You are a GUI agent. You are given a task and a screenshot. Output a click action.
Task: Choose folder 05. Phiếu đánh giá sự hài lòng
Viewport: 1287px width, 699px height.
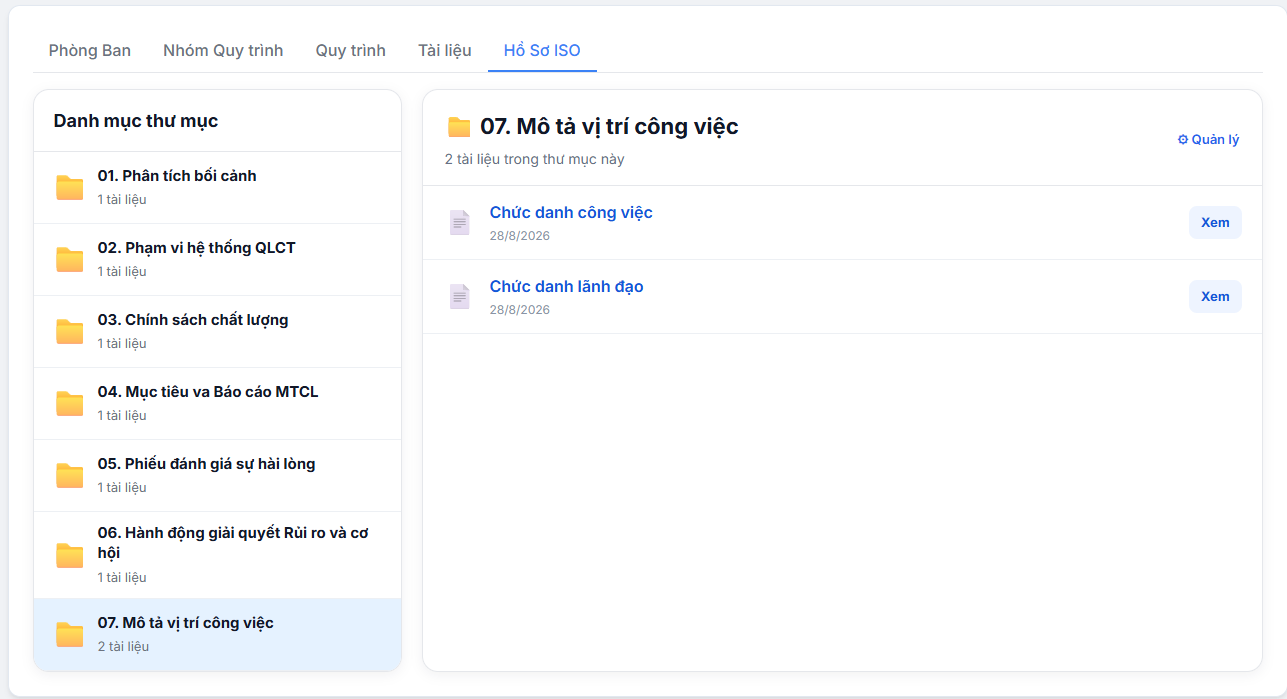217,475
